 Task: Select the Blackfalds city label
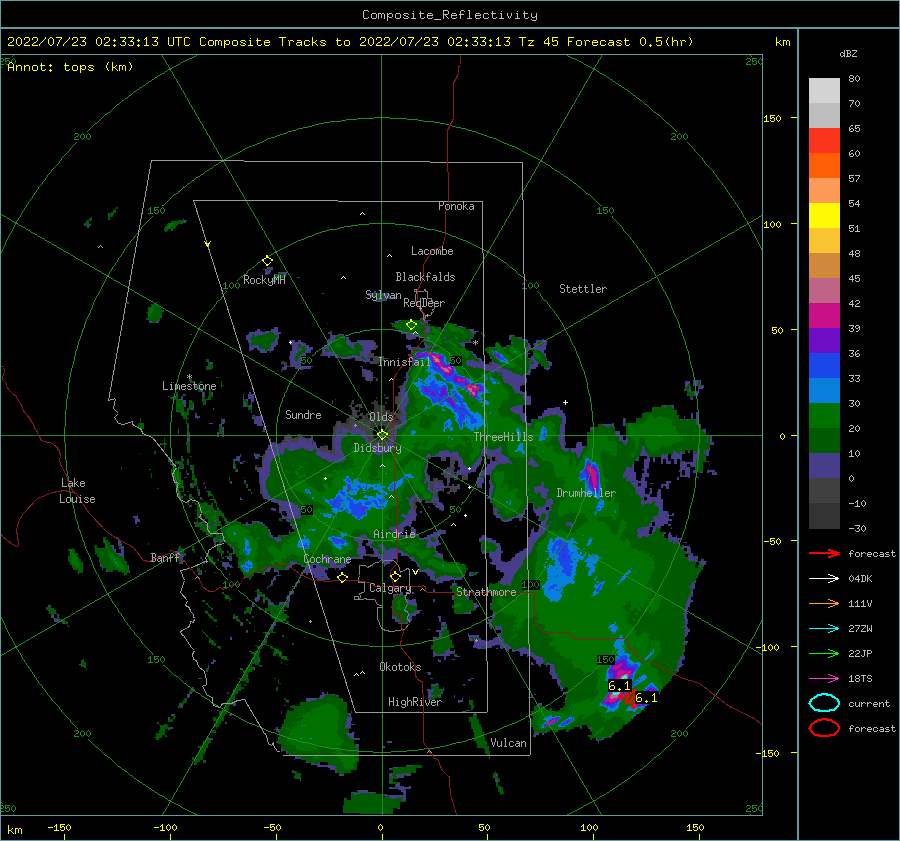[425, 277]
